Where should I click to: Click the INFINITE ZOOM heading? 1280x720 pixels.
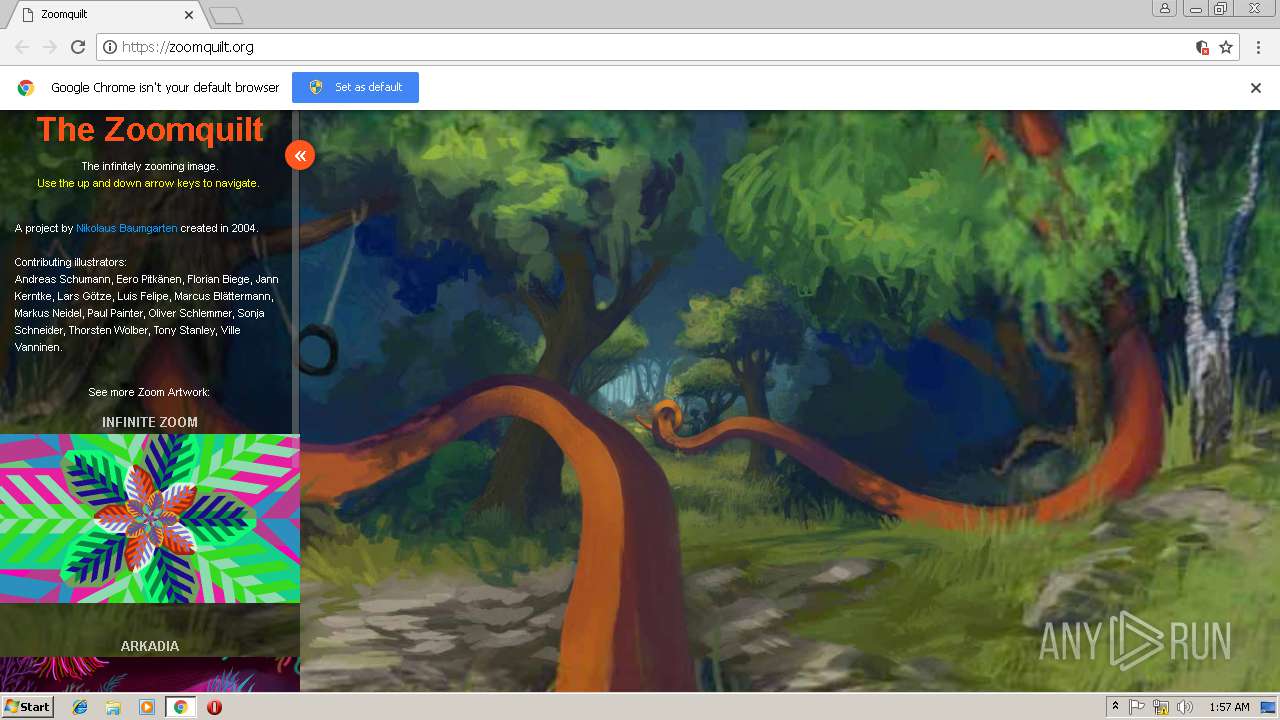(x=150, y=422)
